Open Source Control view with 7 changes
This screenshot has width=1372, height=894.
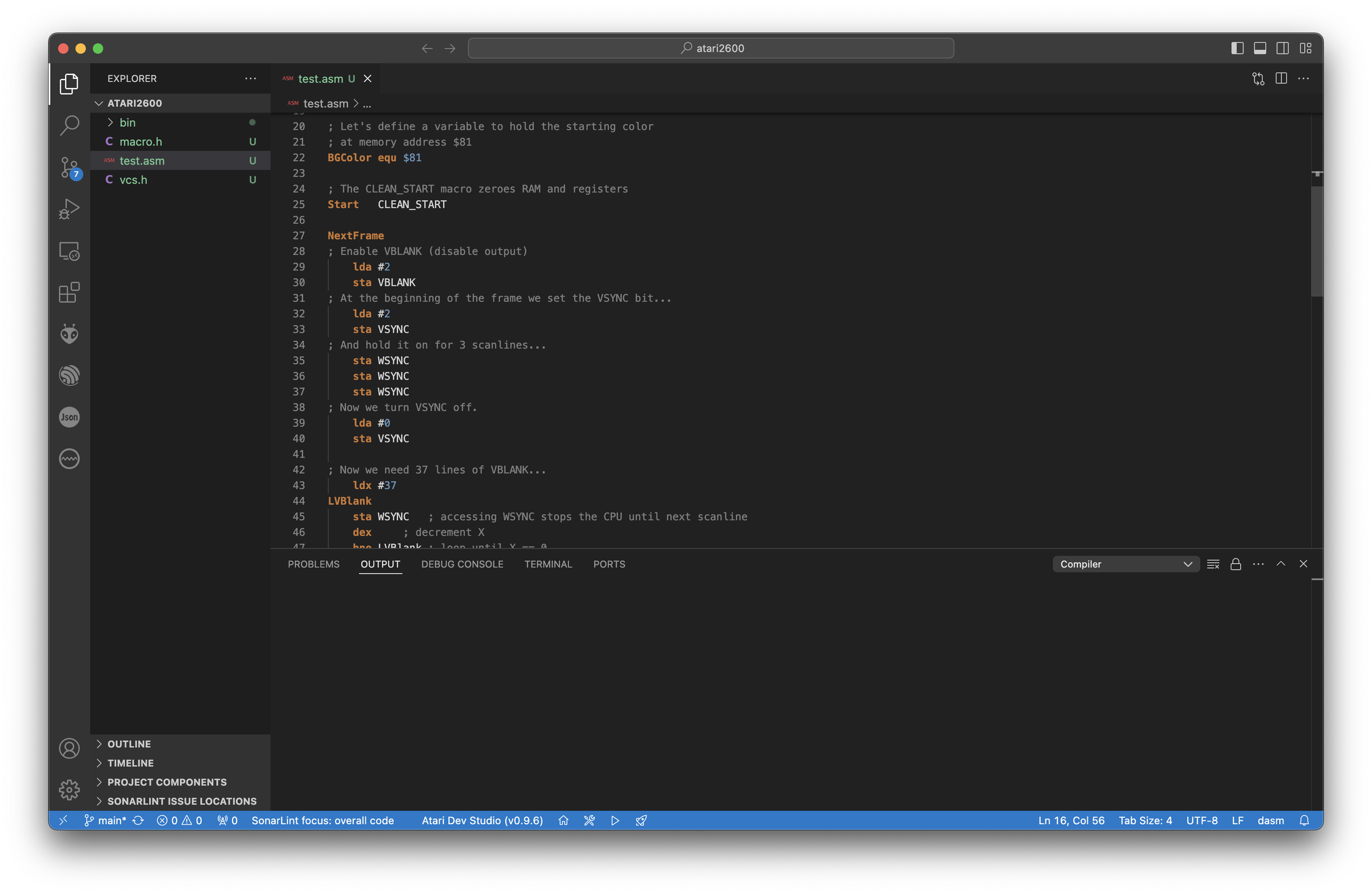[69, 167]
